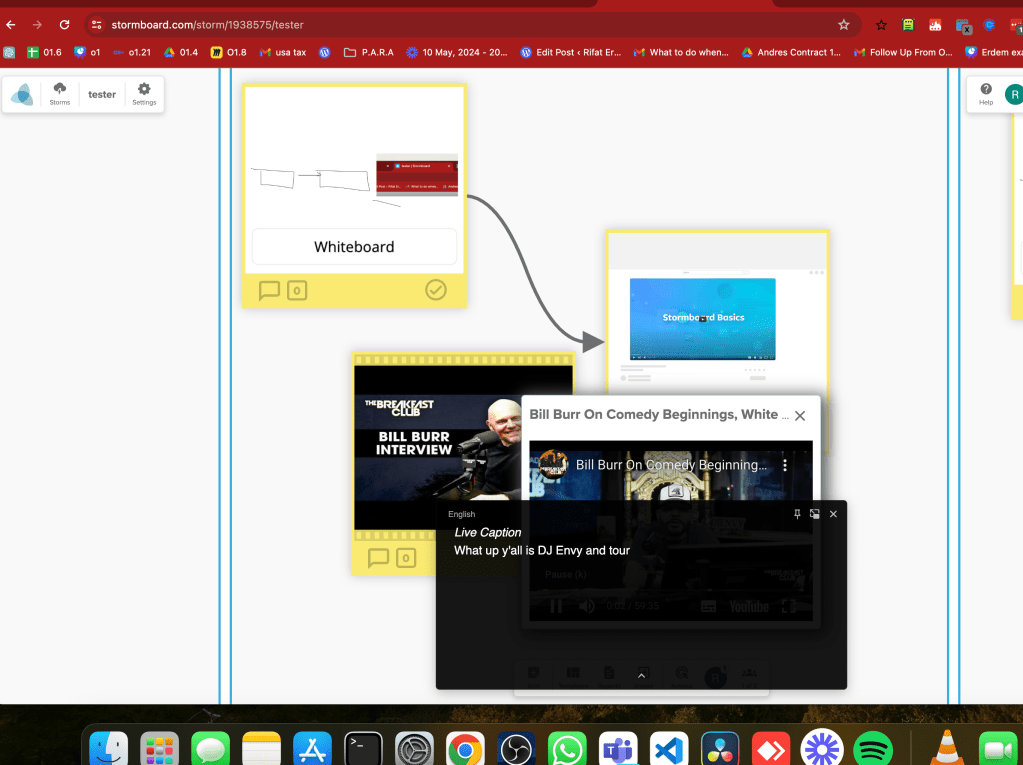Open the whiteboard sketch thumbnail

[x=354, y=181]
